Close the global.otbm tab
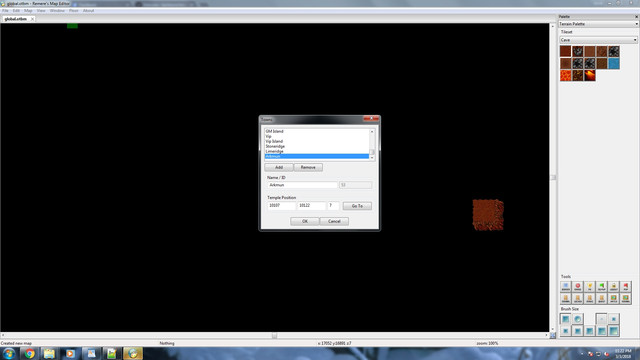640x360 pixels. pos(32,19)
